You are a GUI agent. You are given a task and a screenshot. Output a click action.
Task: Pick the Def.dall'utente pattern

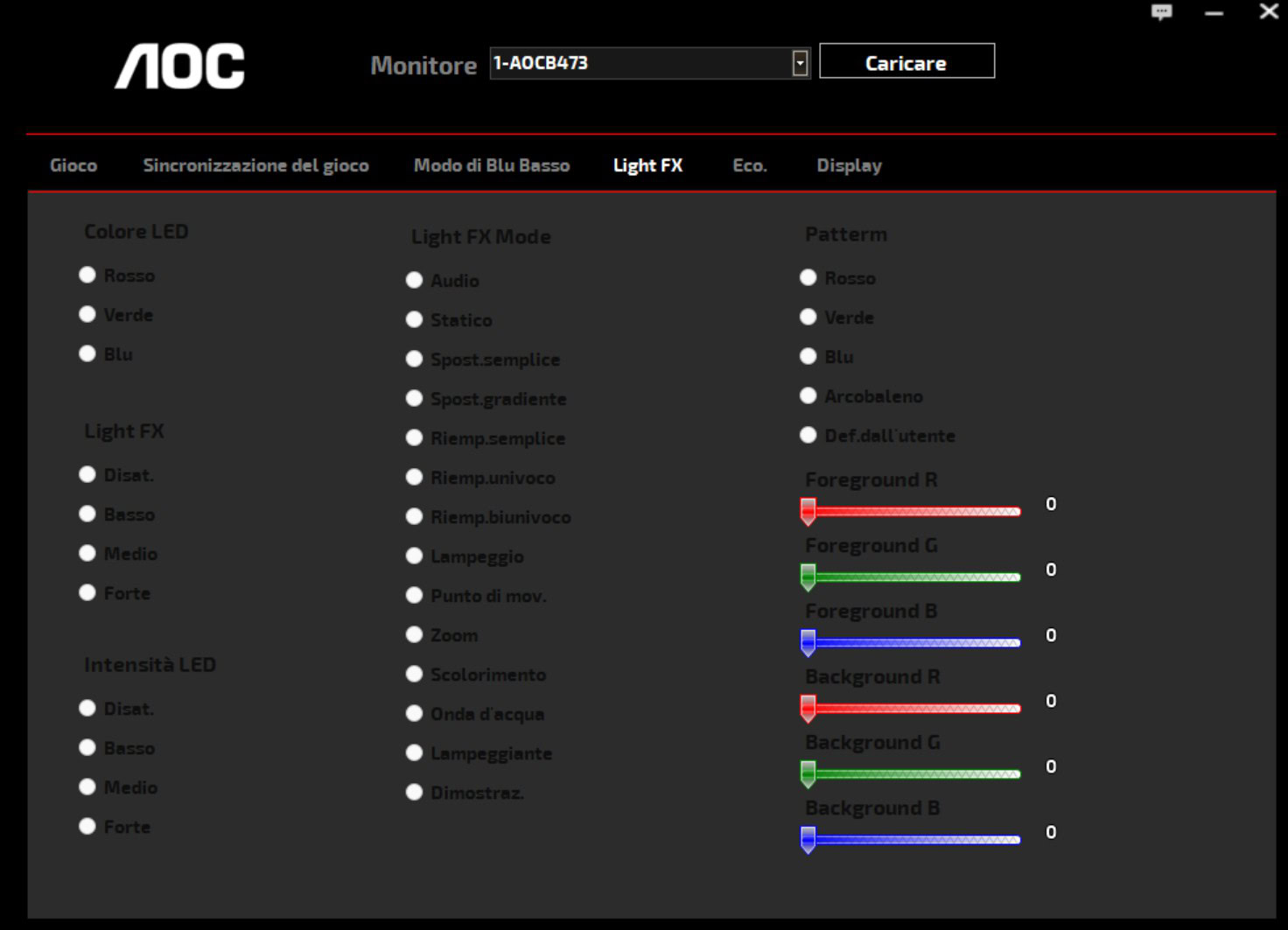pyautogui.click(x=808, y=435)
